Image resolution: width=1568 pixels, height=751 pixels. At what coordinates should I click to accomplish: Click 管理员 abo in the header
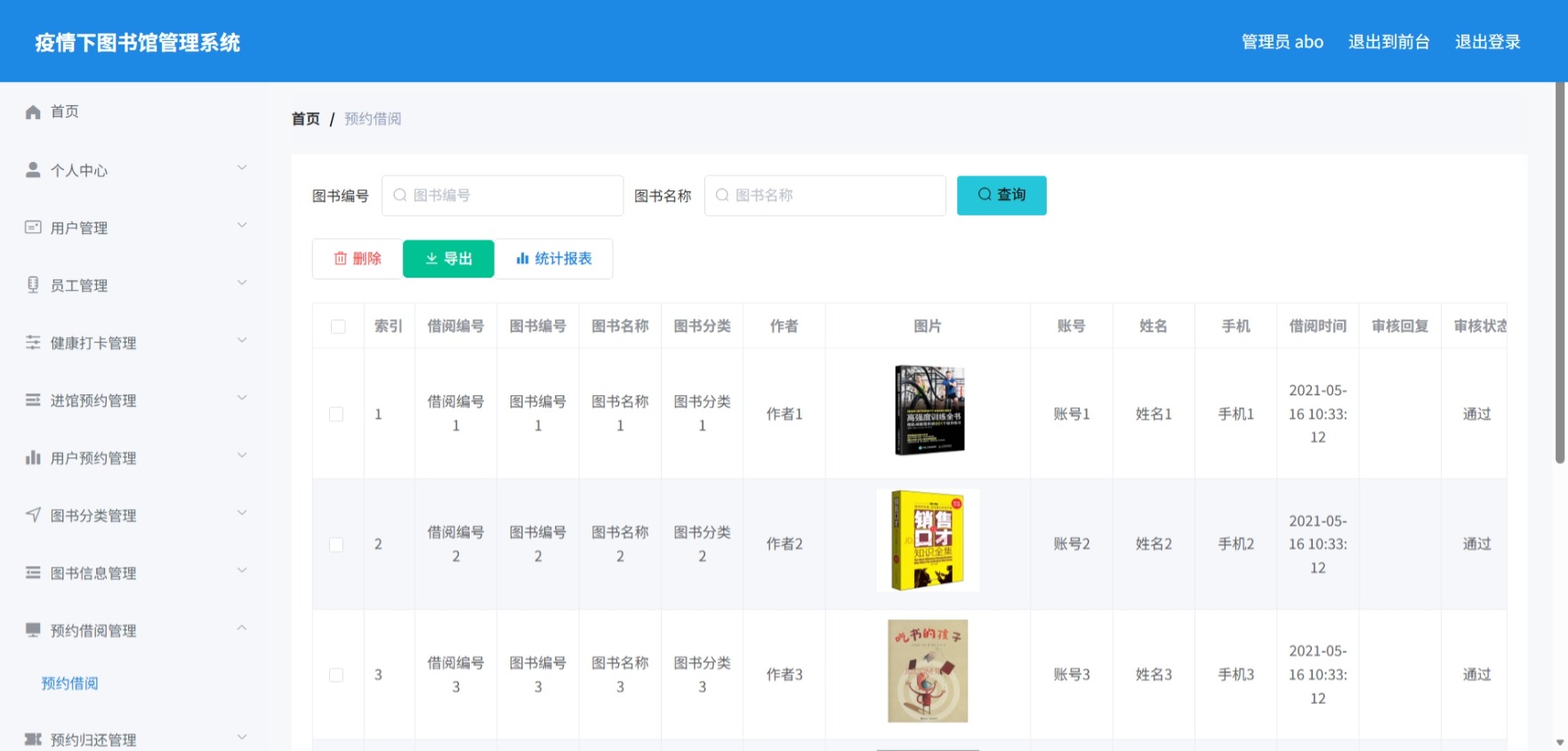click(1282, 42)
